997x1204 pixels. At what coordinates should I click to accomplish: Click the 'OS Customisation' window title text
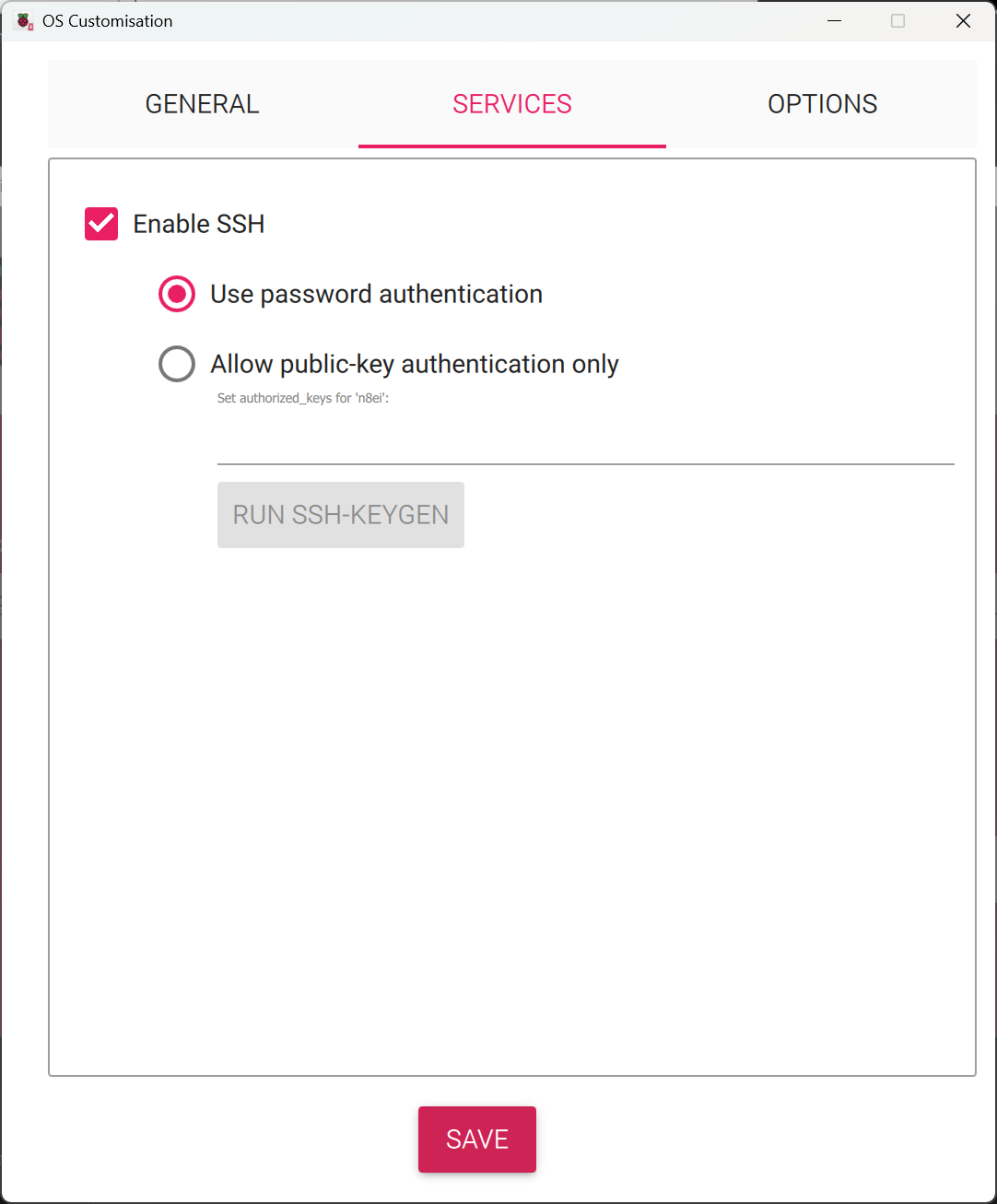[x=108, y=21]
